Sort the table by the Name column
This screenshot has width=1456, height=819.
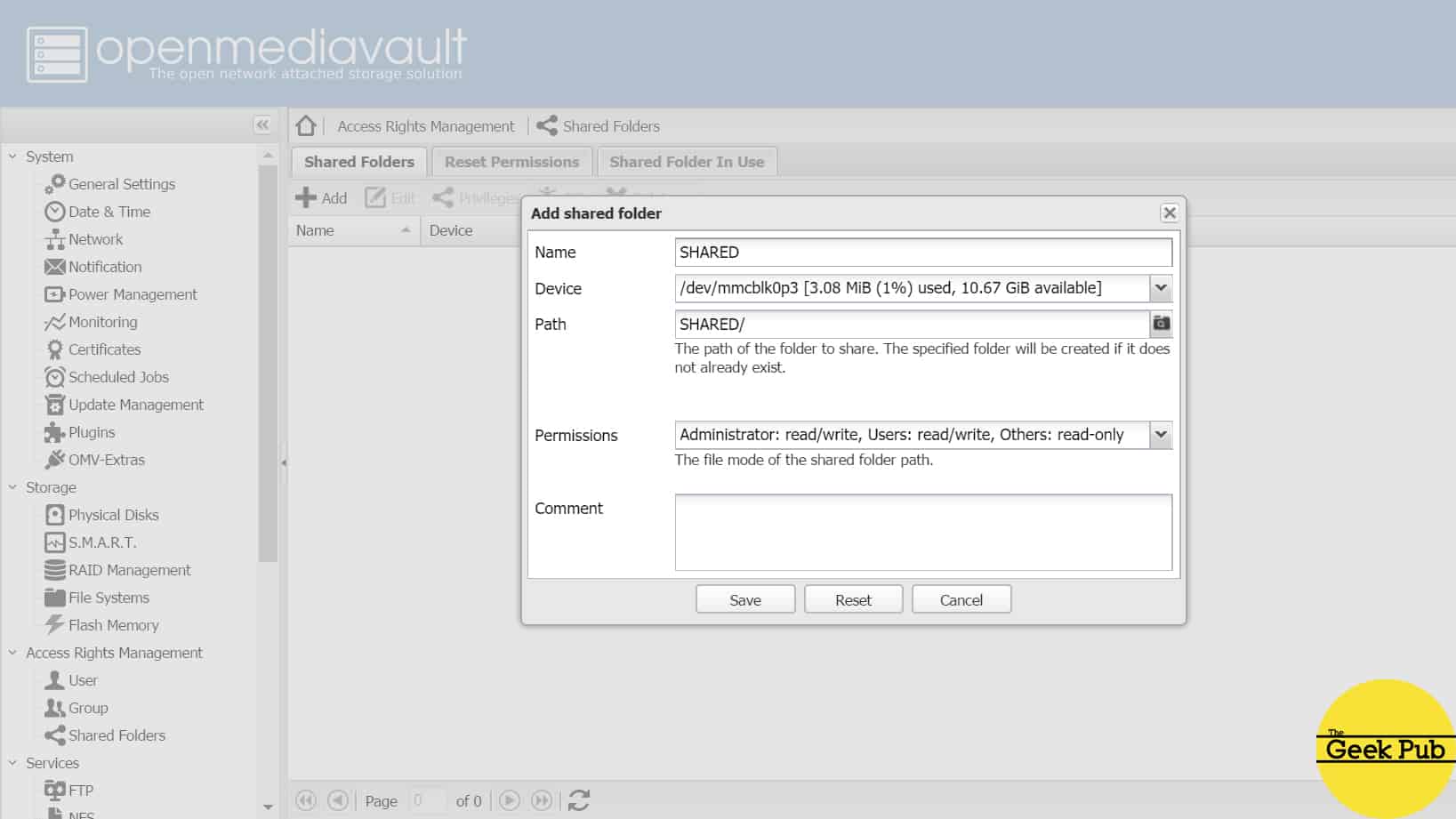(354, 230)
